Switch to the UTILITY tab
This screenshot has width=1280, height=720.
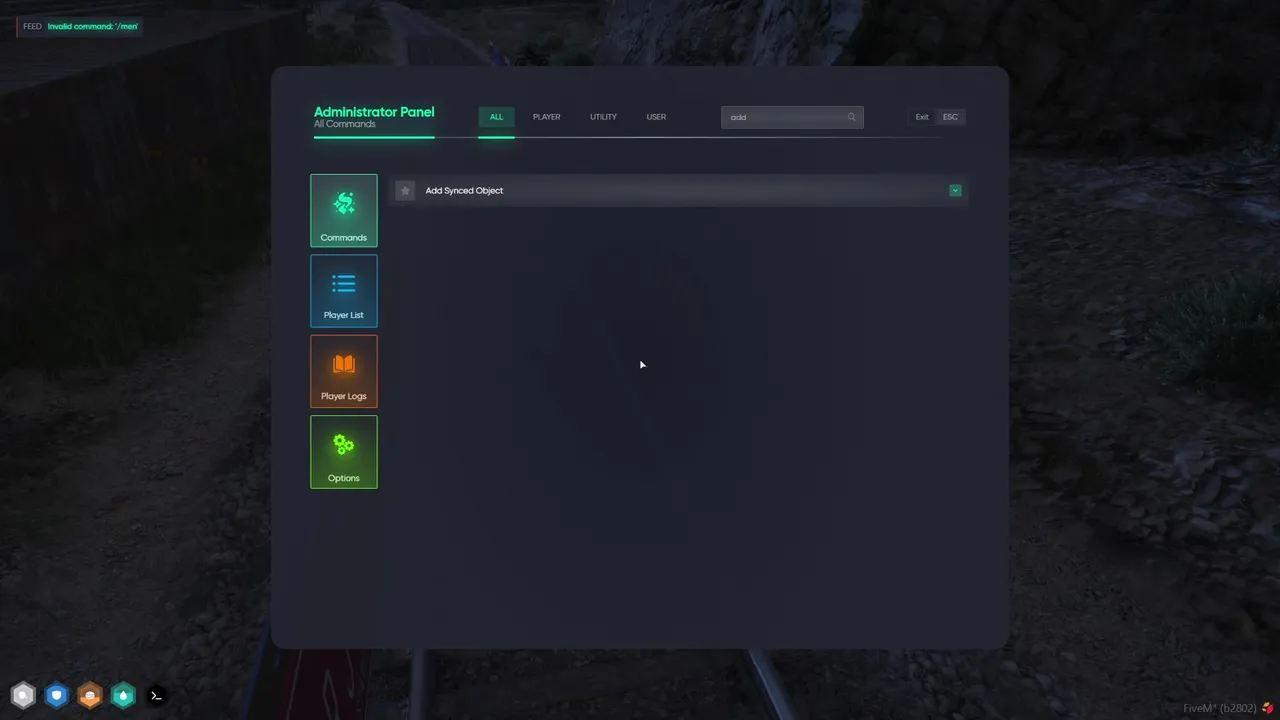(603, 117)
